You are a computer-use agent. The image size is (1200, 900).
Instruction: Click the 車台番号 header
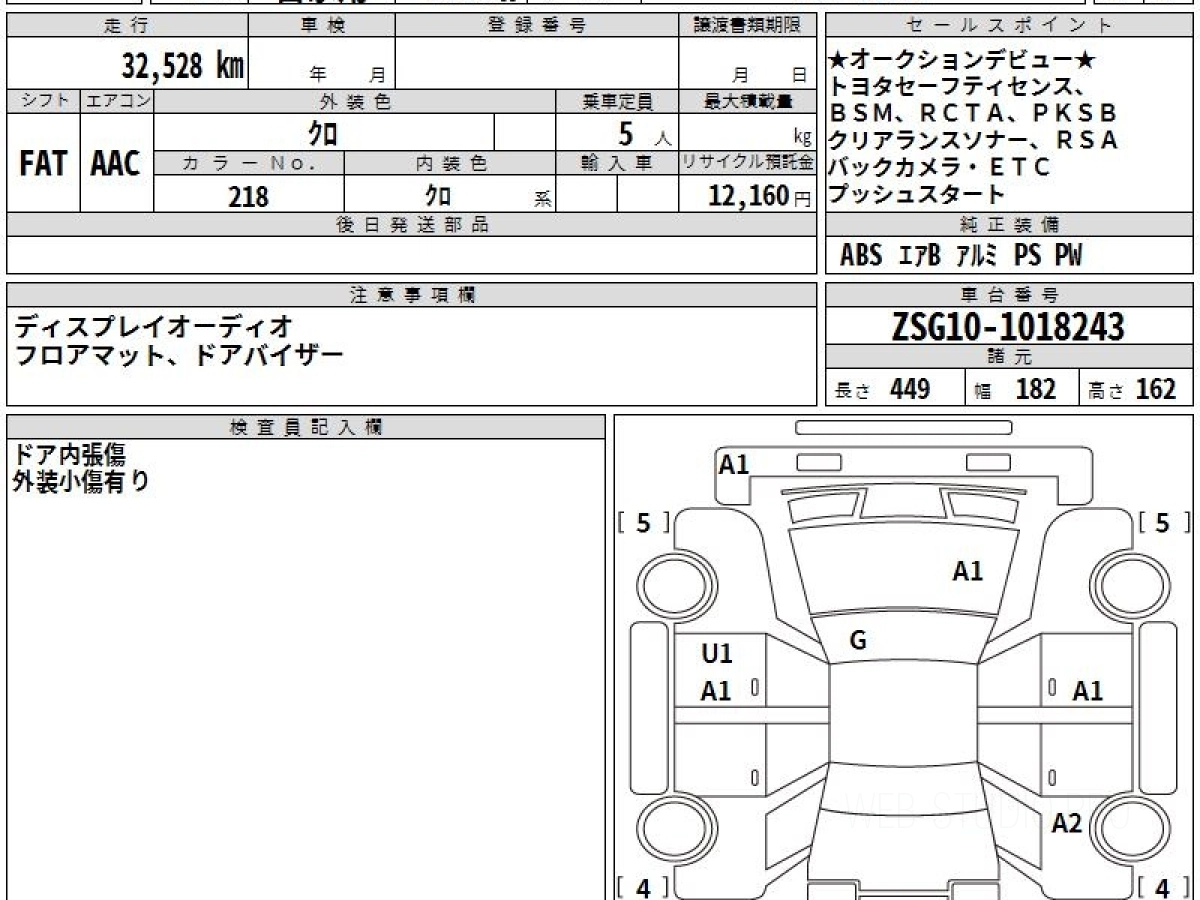point(1010,295)
